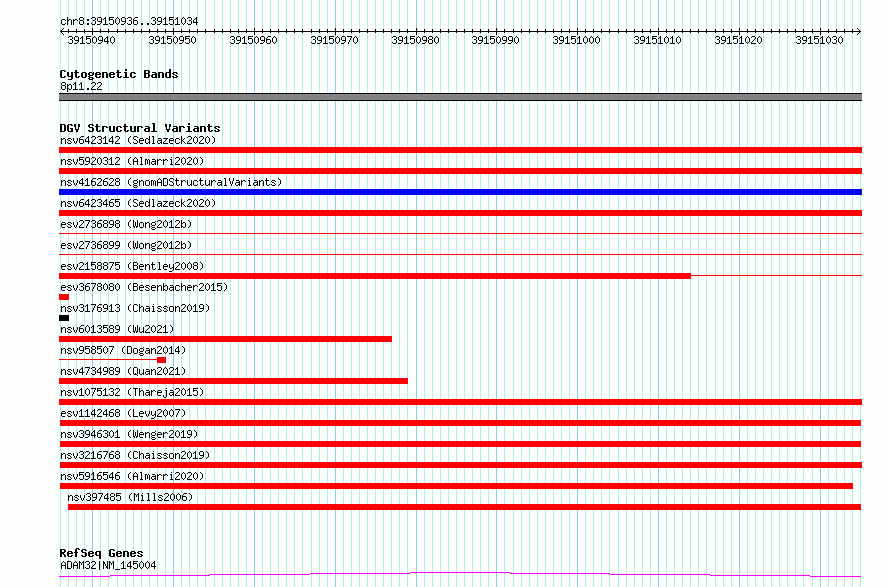Click the blue gnomAD variant bar
The height and width of the screenshot is (587, 890).
coord(460,192)
